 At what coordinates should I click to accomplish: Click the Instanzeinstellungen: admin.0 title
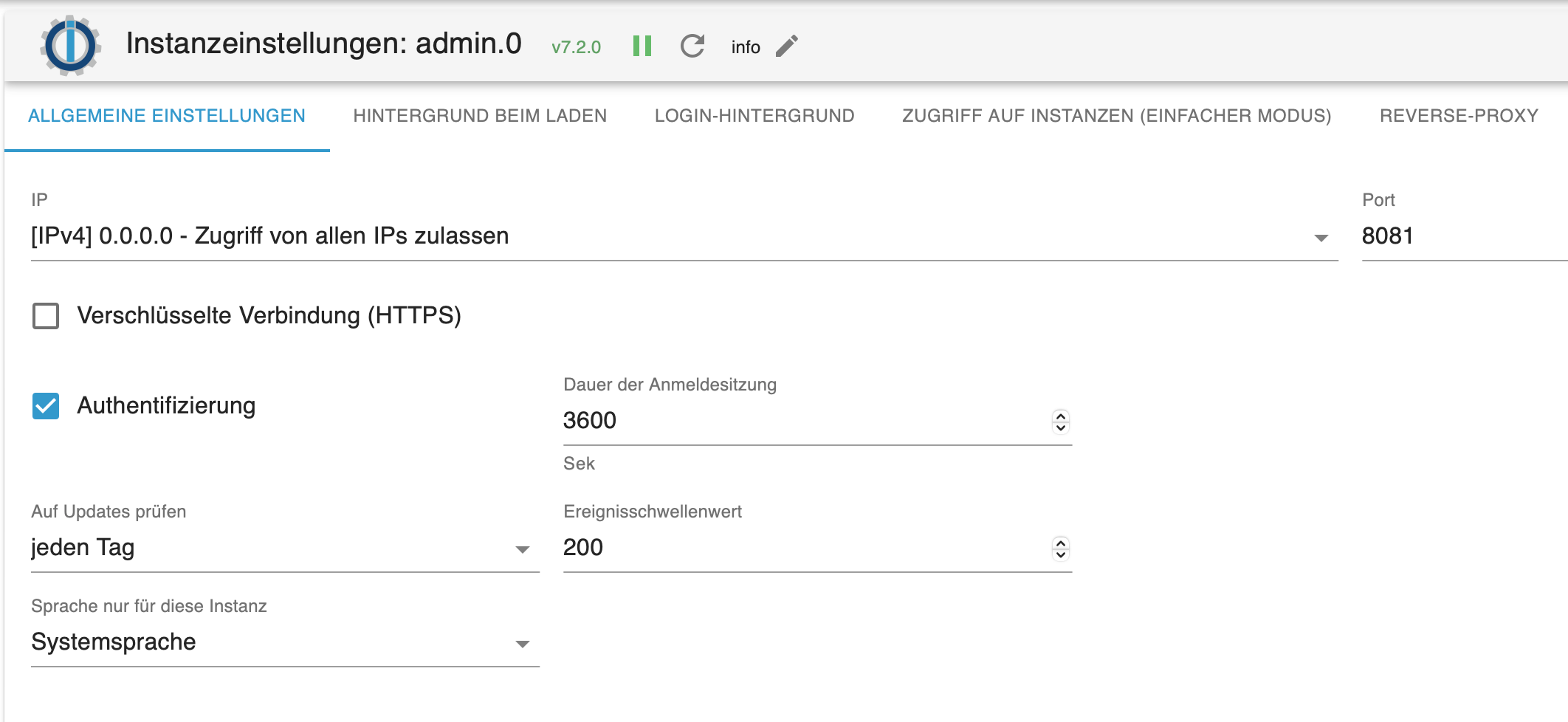323,44
